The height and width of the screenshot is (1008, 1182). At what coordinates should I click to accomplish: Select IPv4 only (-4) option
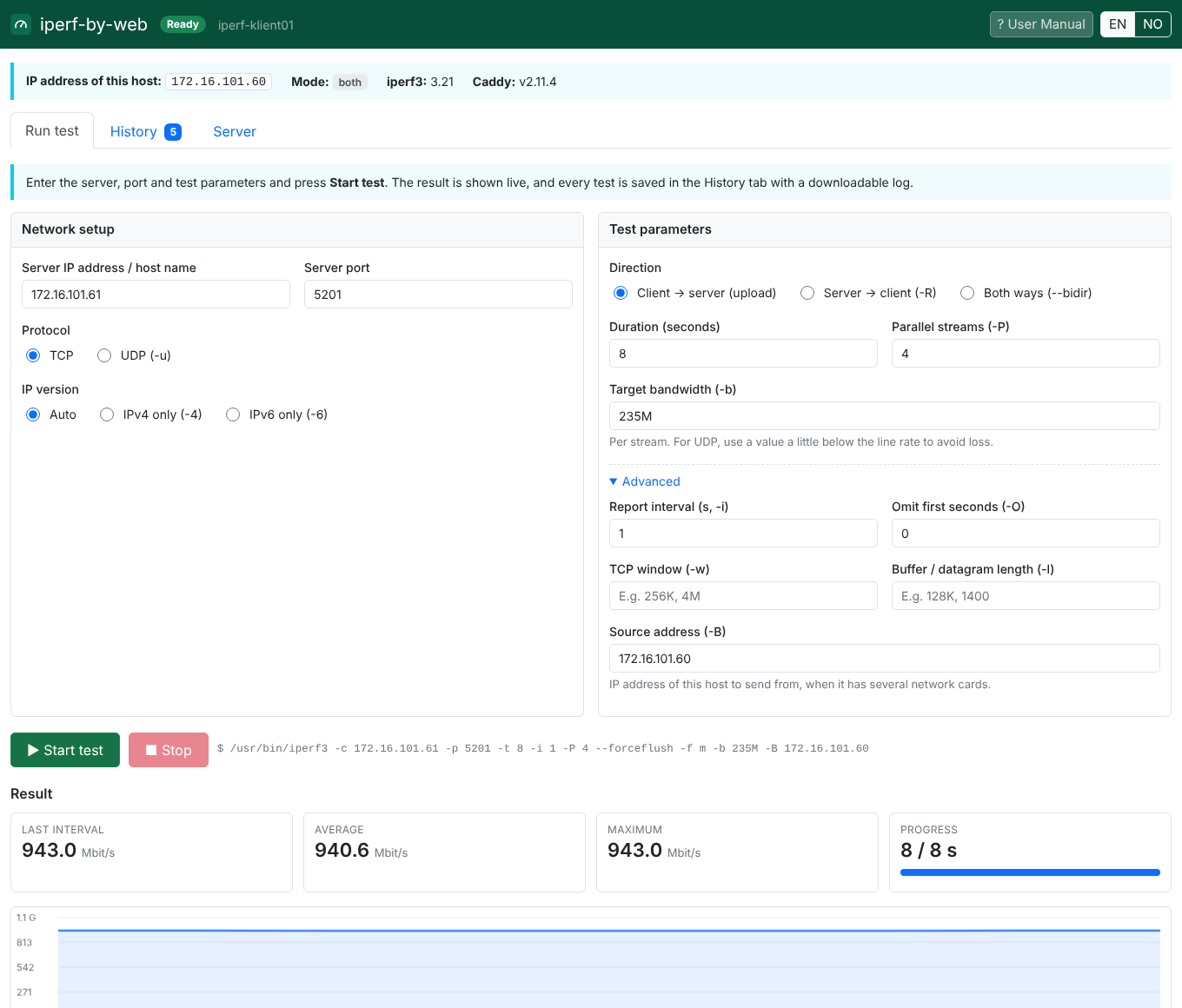[107, 414]
